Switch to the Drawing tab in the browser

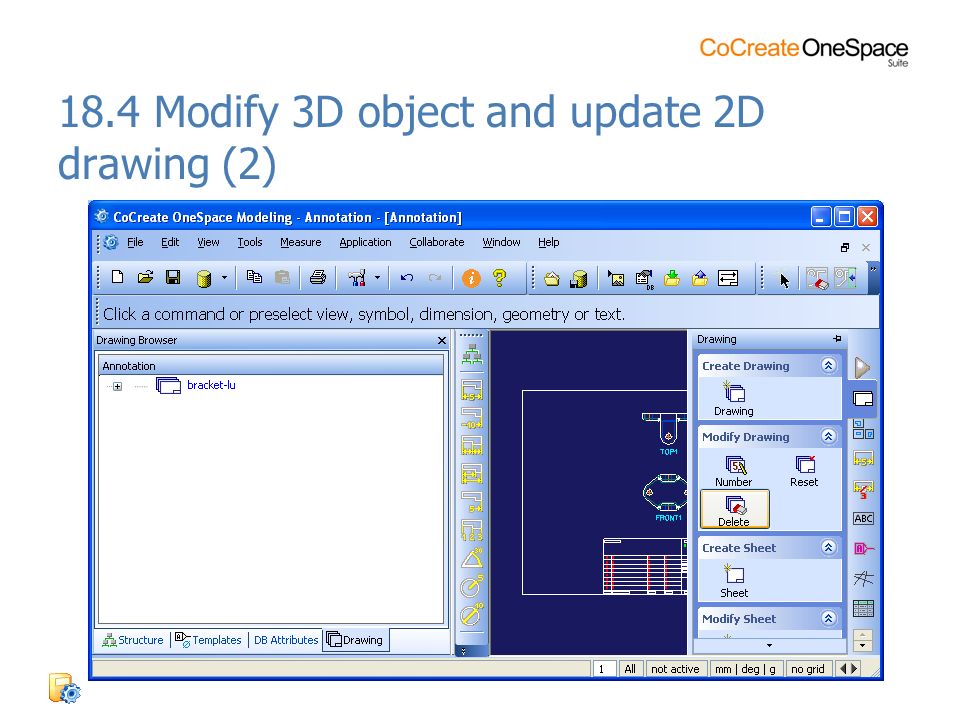tap(355, 640)
